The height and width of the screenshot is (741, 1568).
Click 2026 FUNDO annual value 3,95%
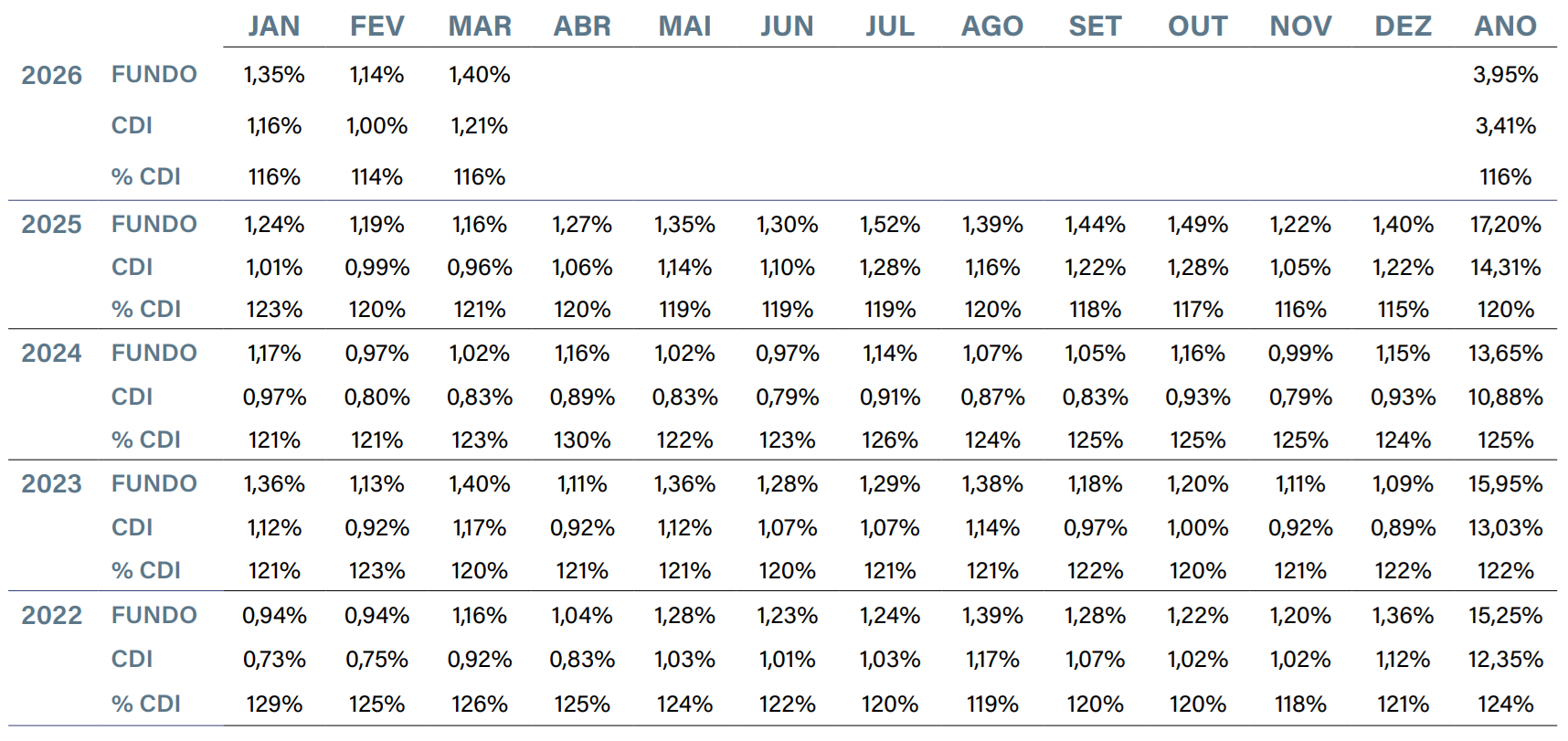(1505, 75)
